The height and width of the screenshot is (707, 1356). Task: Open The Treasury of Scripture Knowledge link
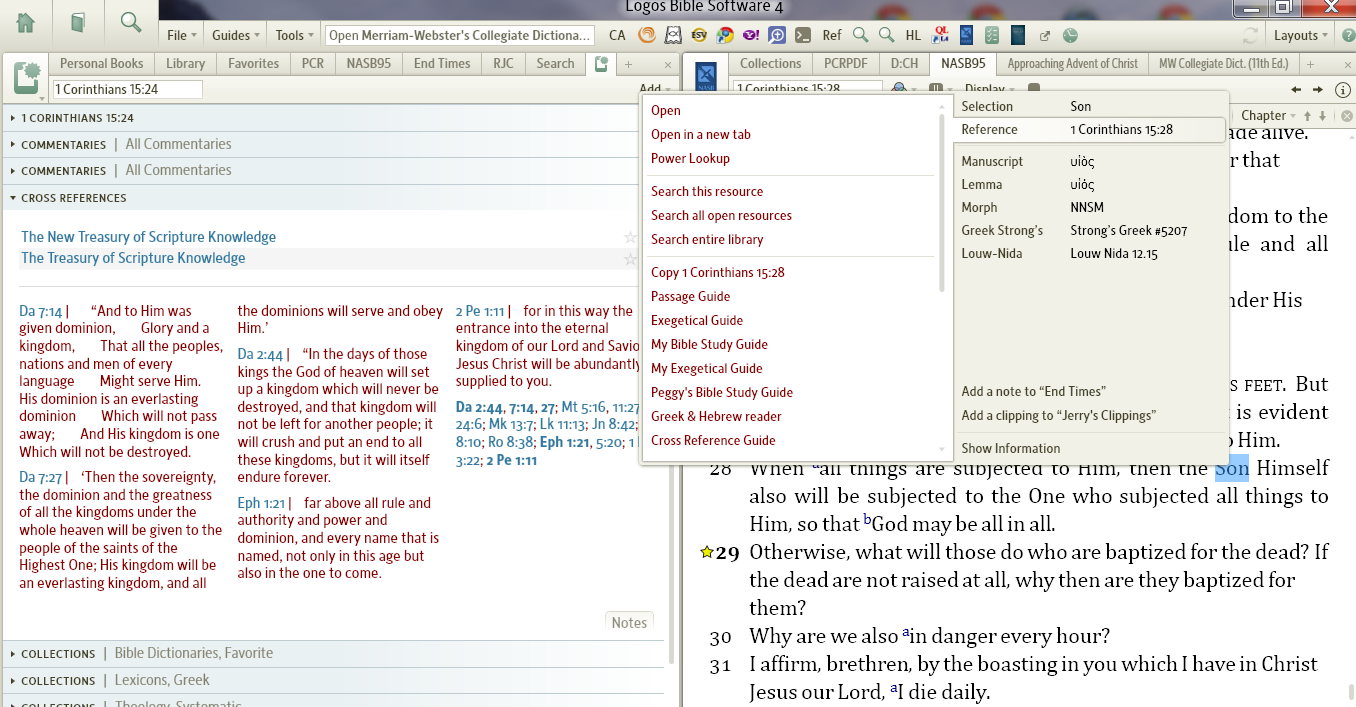(x=133, y=258)
